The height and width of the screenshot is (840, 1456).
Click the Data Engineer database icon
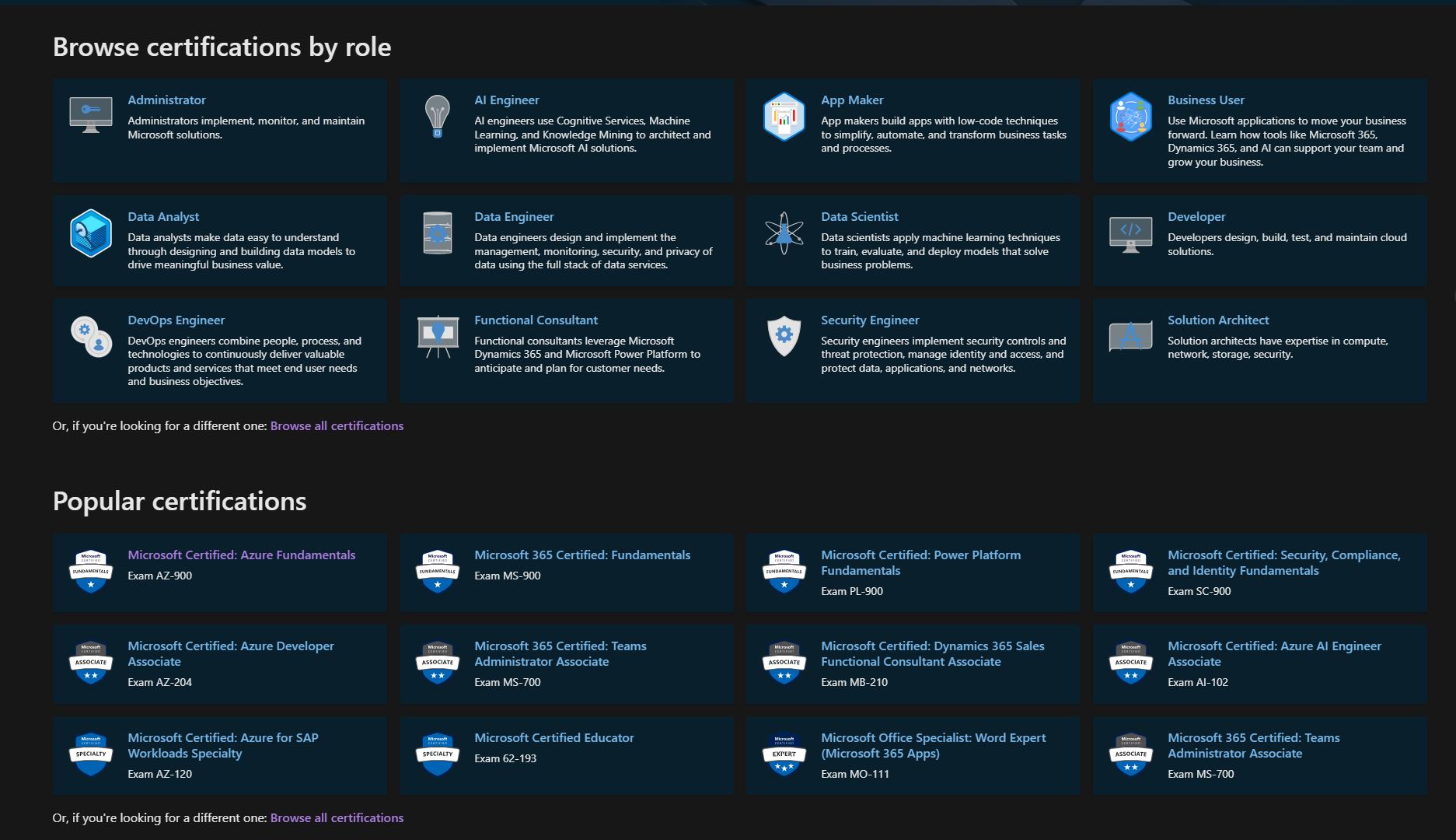[438, 233]
